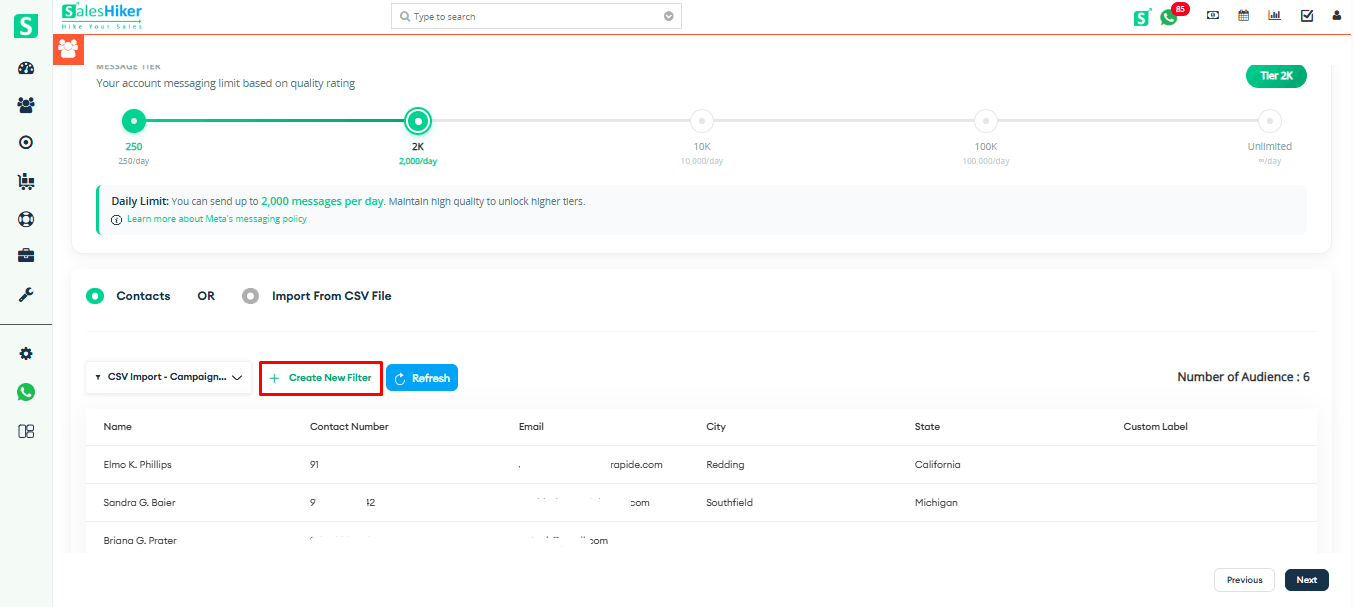This screenshot has height=607, width=1354.
Task: Open the search bar filter dropdown arrow
Action: pos(668,16)
